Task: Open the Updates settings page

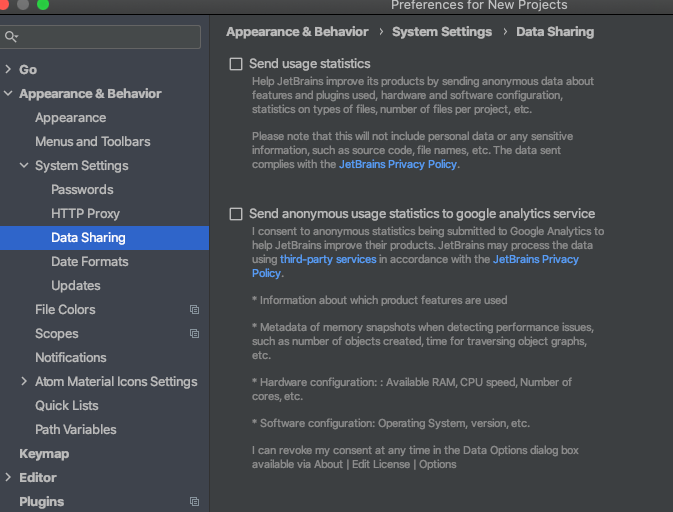Action: (x=76, y=286)
